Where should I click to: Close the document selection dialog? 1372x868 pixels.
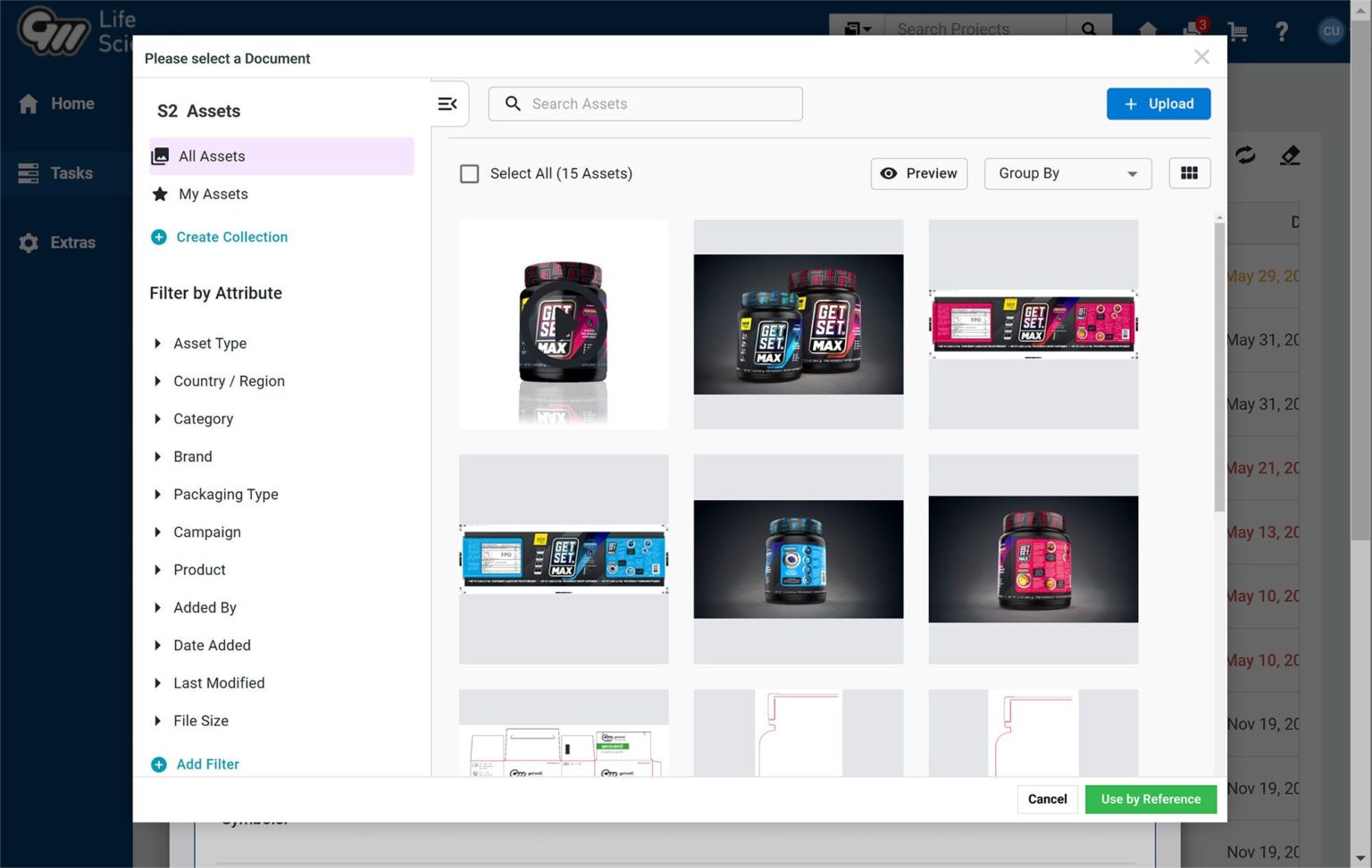1201,57
